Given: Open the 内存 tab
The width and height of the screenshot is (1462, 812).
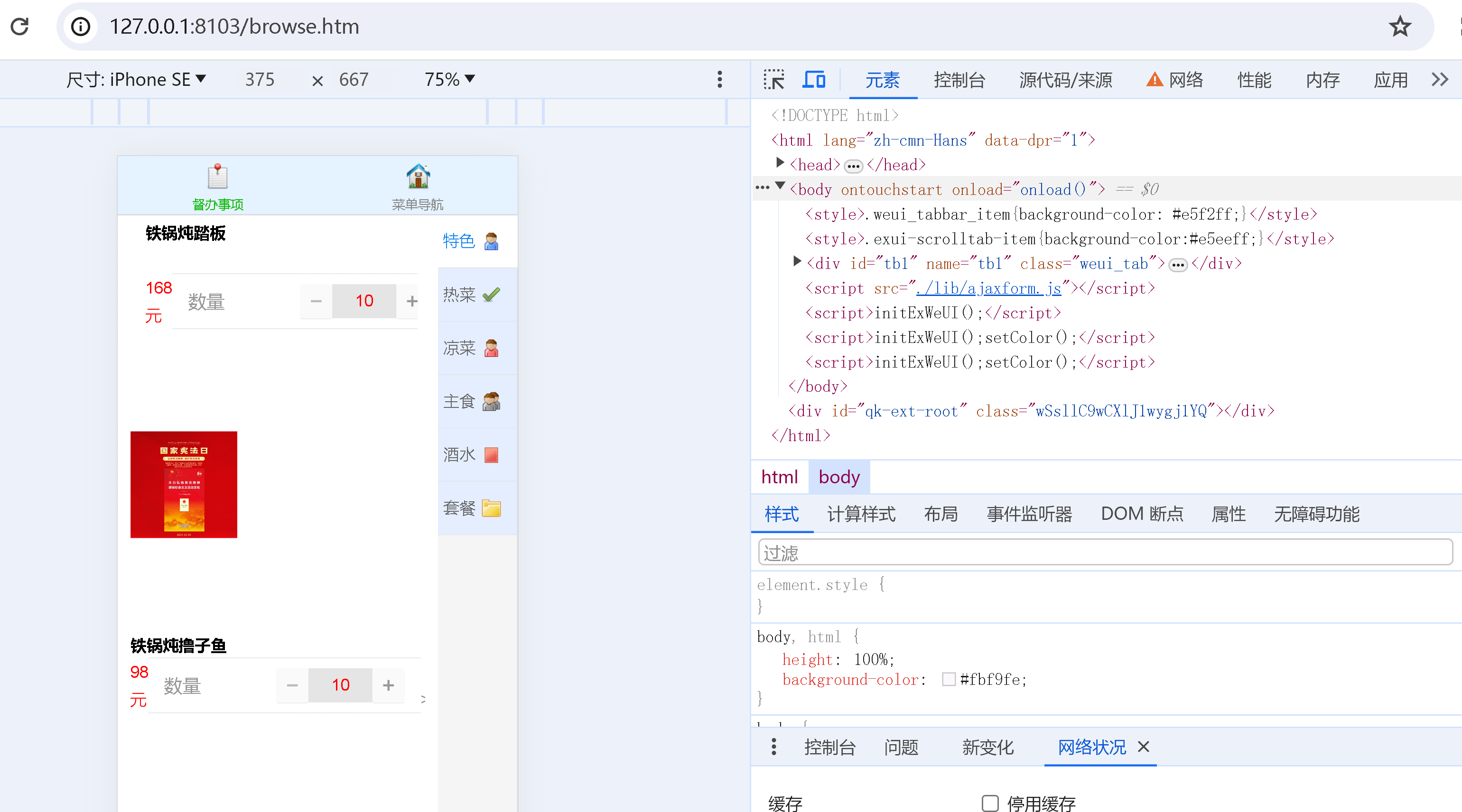Looking at the screenshot, I should click(1322, 80).
